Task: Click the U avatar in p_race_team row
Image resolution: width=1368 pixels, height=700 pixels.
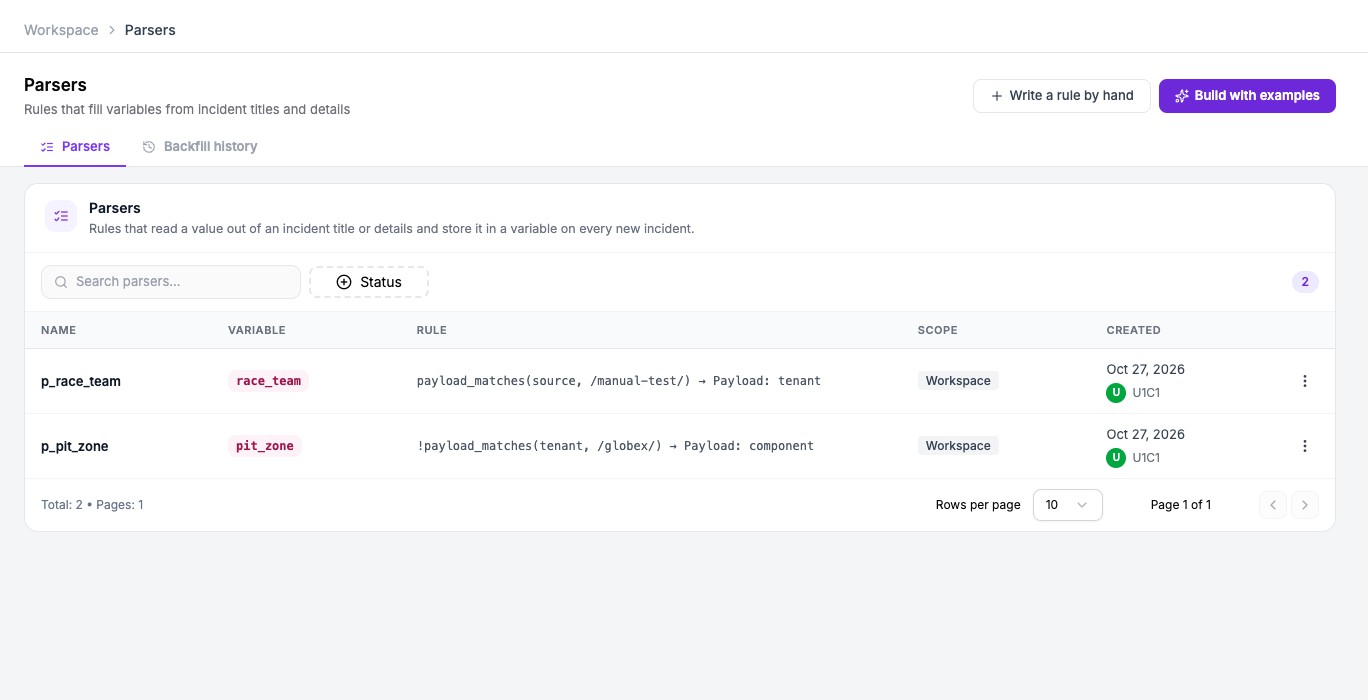Action: coord(1116,393)
